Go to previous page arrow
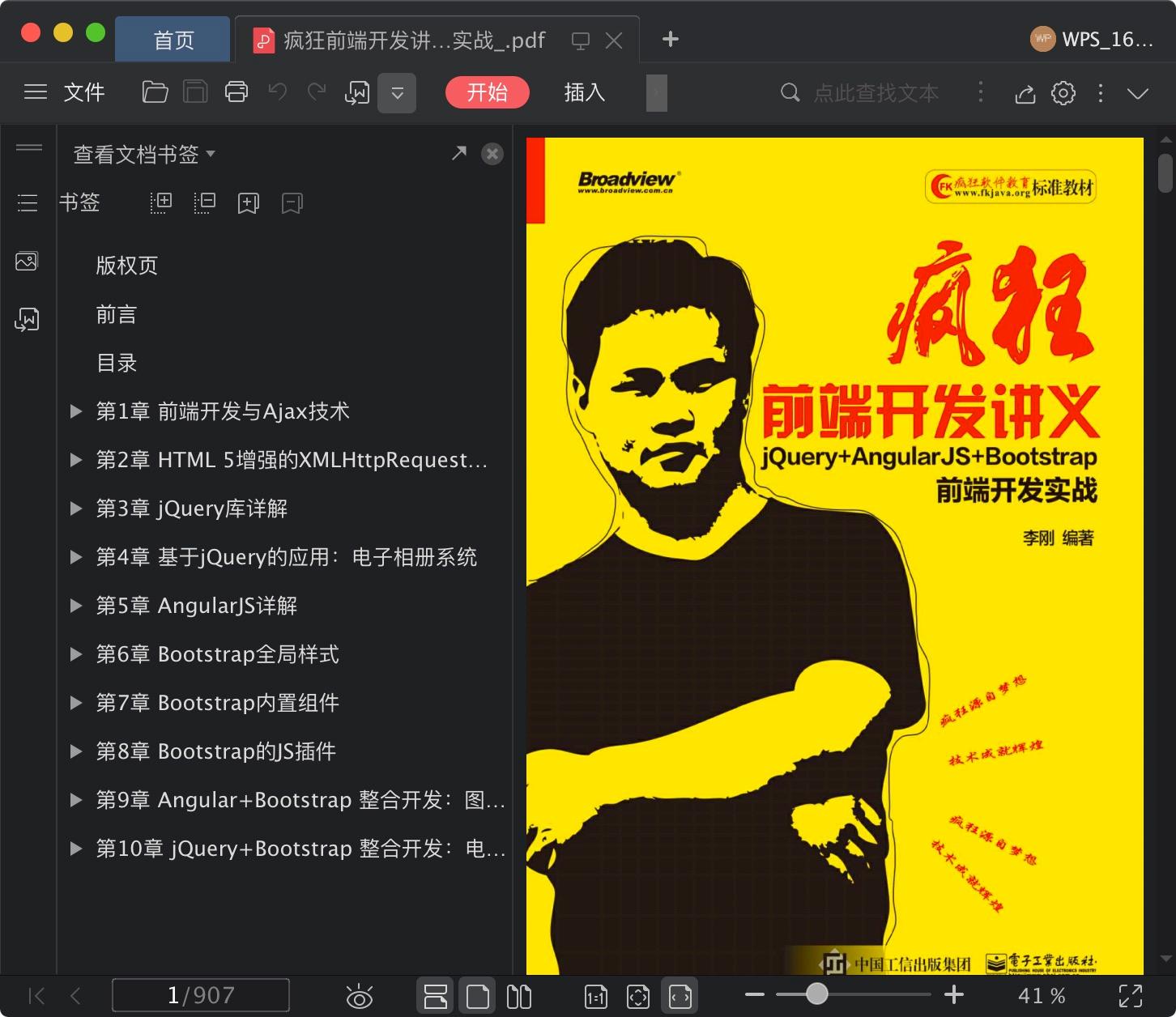 tap(75, 996)
